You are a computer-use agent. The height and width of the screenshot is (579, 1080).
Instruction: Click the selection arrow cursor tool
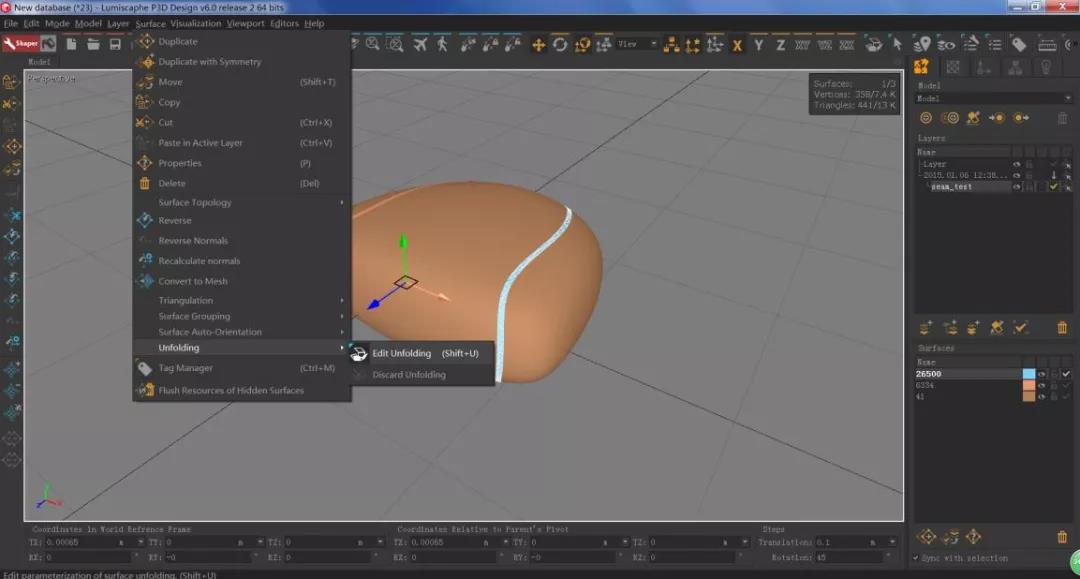tap(897, 44)
